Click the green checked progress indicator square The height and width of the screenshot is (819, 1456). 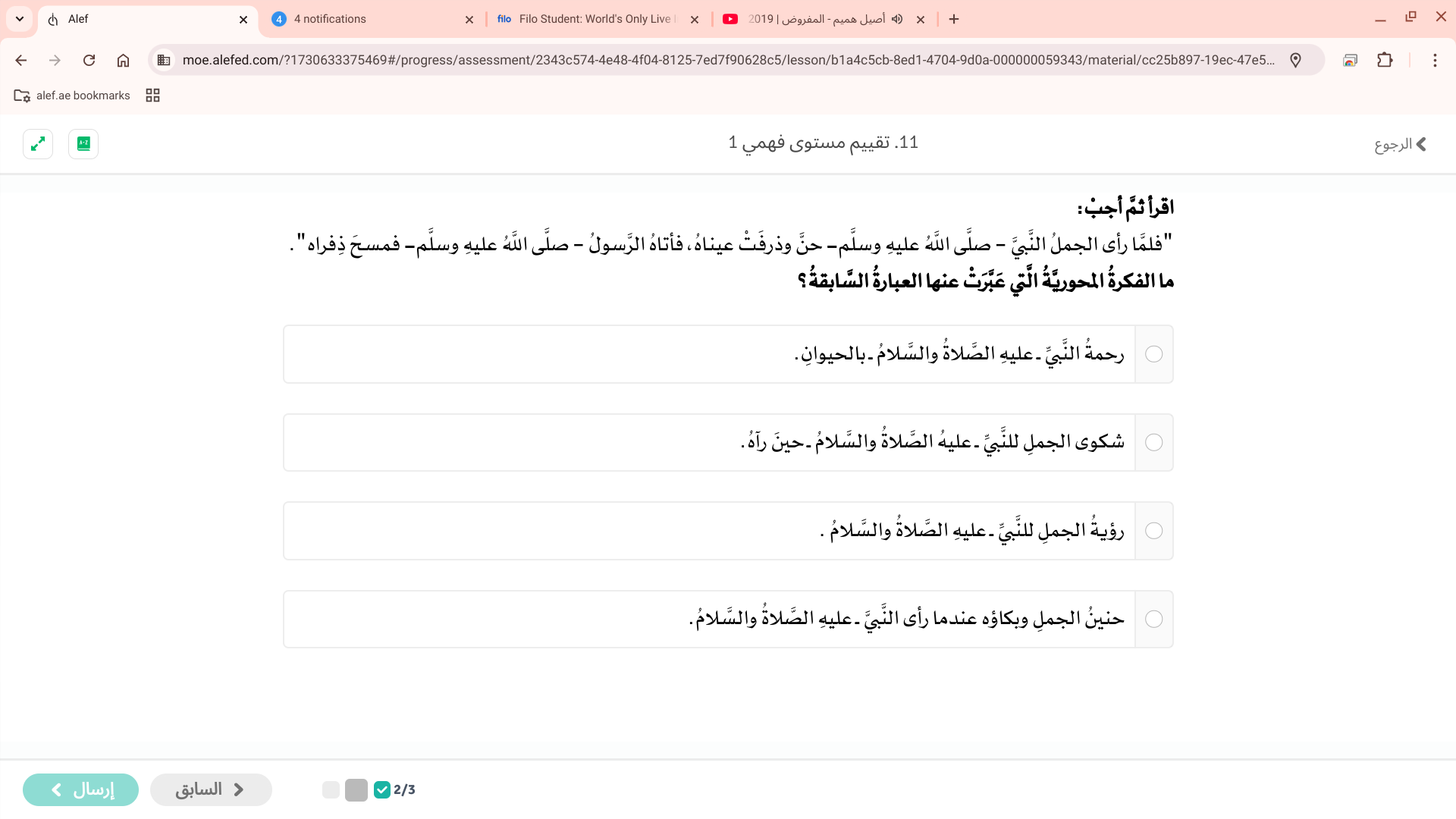pyautogui.click(x=382, y=789)
